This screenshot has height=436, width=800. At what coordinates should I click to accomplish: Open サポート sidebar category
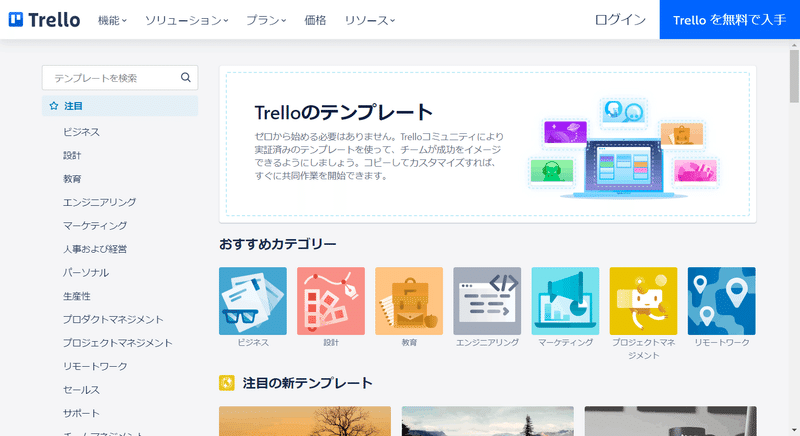point(81,414)
